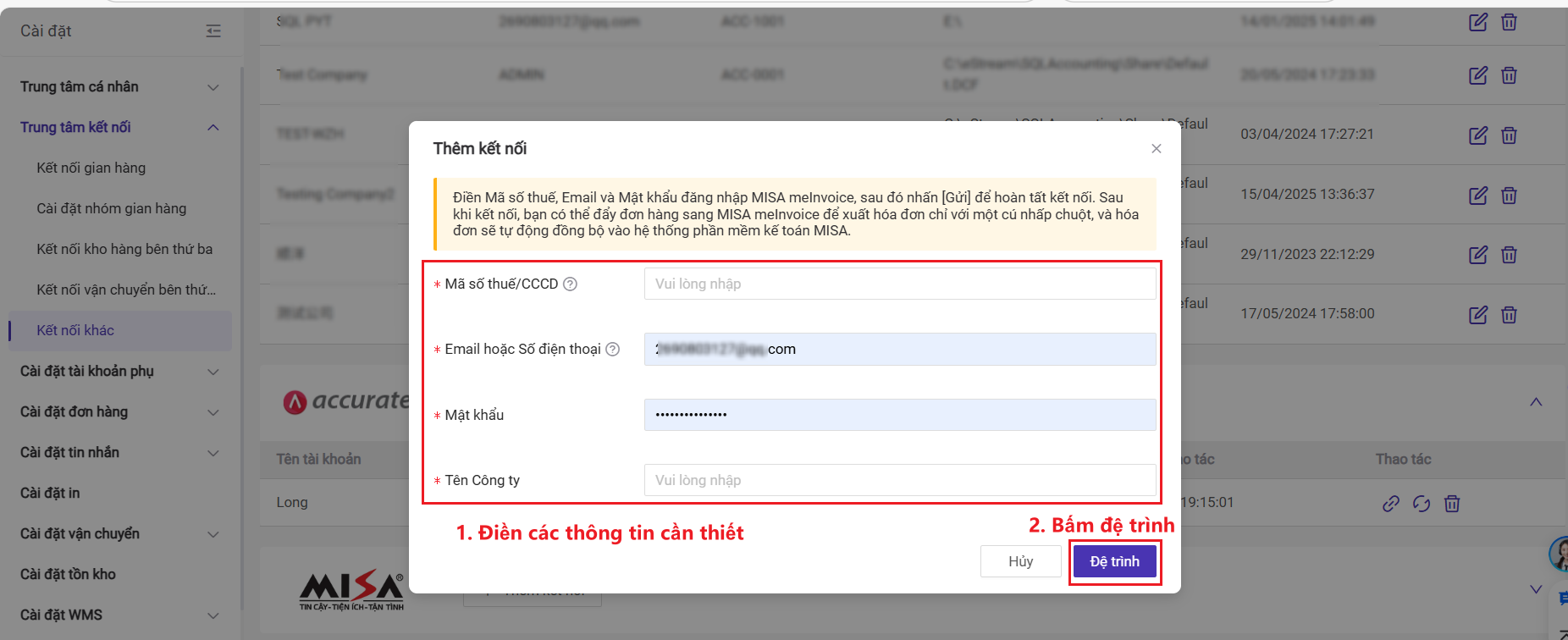Viewport: 1568px width, 640px height.
Task: Expand Cài đặt vận chuyển section
Action: click(213, 534)
